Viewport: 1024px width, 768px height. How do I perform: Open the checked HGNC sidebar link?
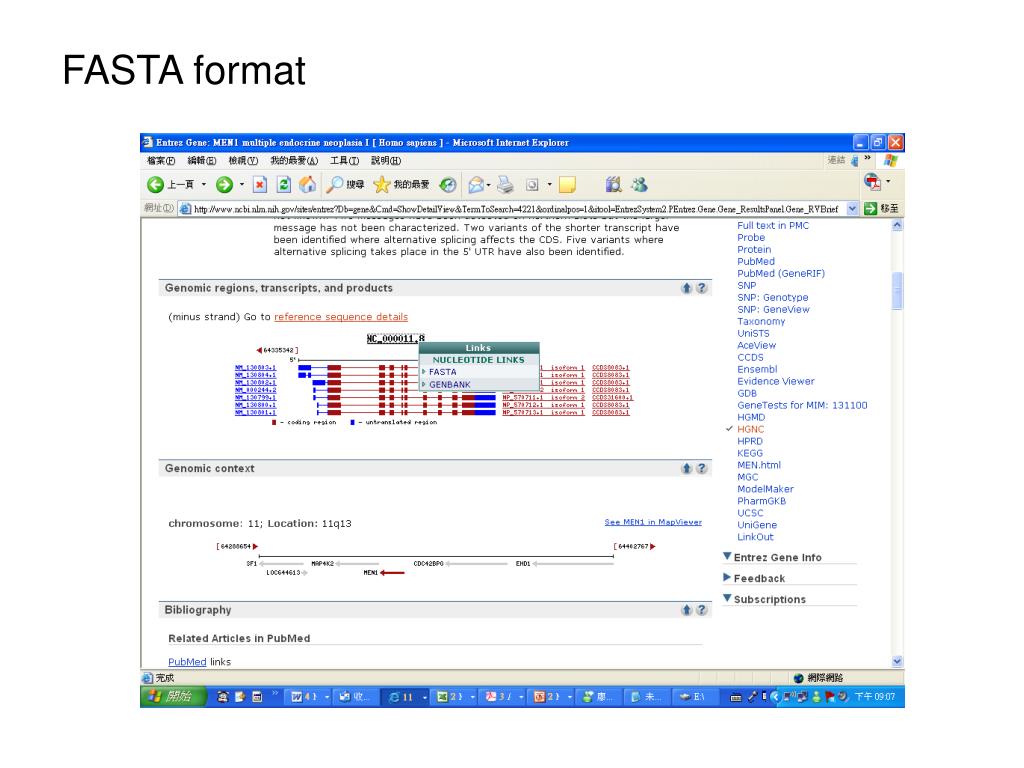point(750,429)
